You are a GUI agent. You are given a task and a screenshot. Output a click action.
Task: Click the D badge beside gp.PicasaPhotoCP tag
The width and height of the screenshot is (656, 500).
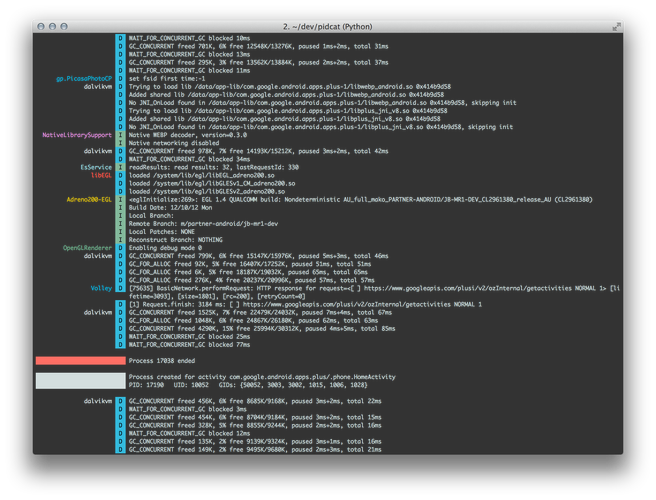pos(120,79)
